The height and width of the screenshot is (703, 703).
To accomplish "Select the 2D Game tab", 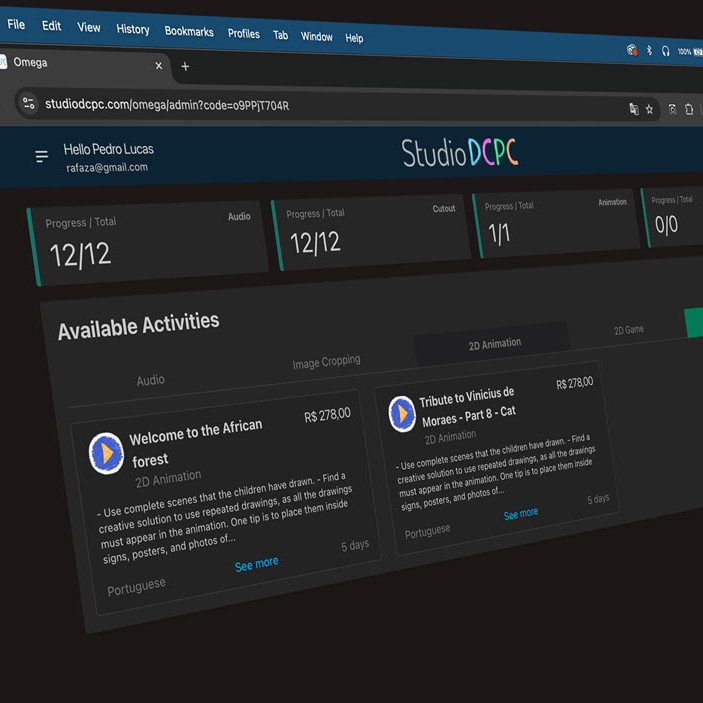I will point(628,329).
